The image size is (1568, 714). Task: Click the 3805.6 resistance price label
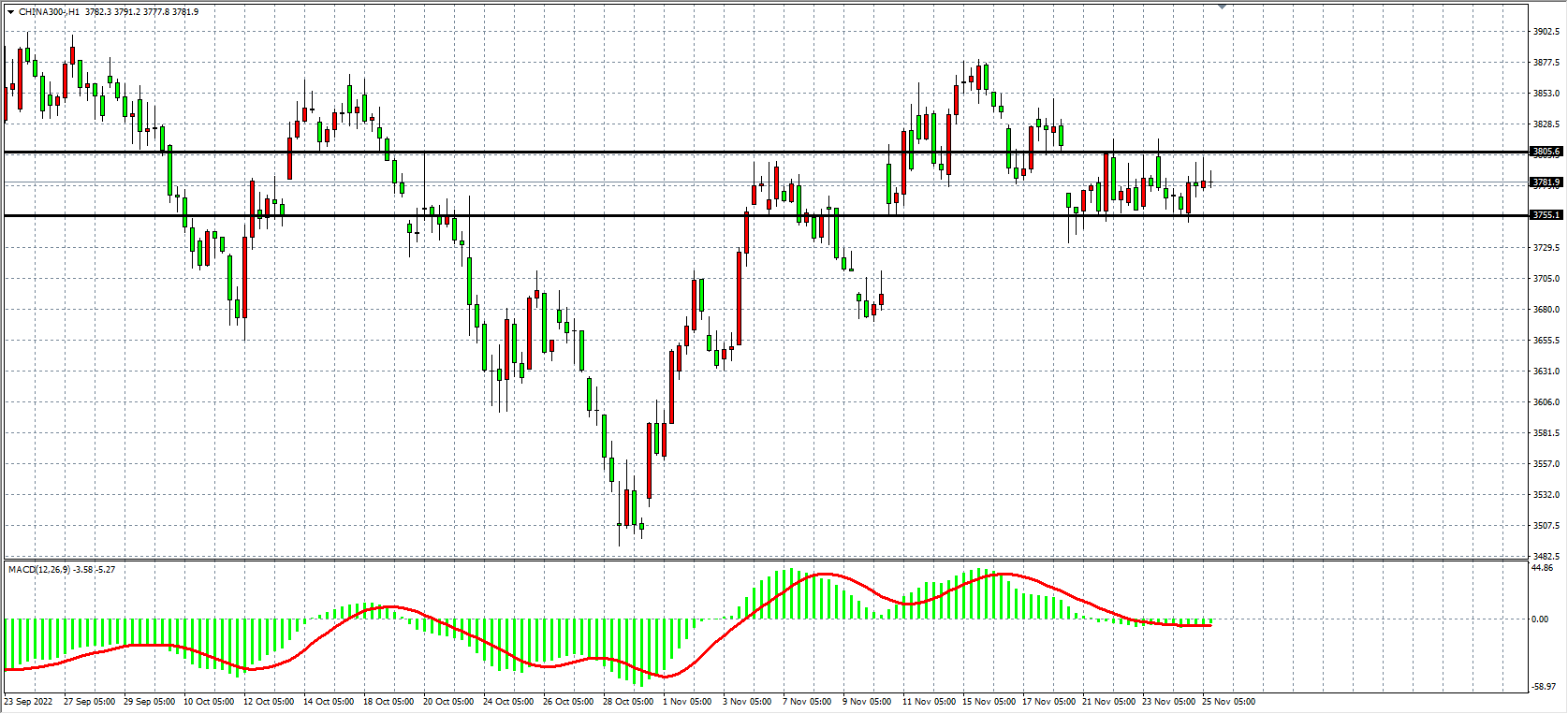pos(1546,152)
